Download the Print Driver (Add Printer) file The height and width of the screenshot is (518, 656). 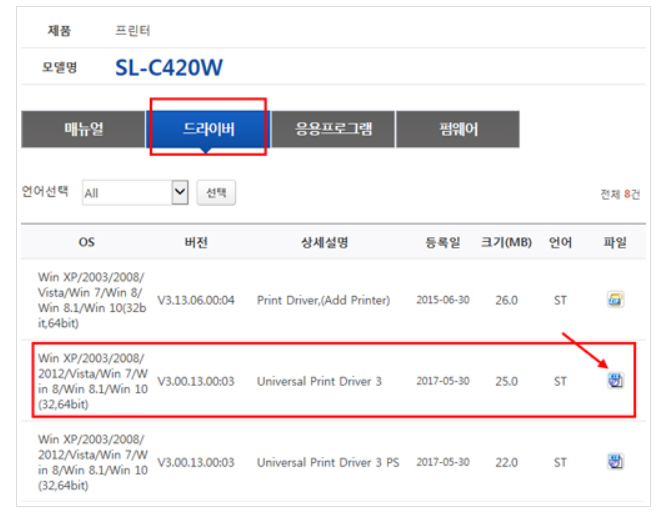click(615, 300)
